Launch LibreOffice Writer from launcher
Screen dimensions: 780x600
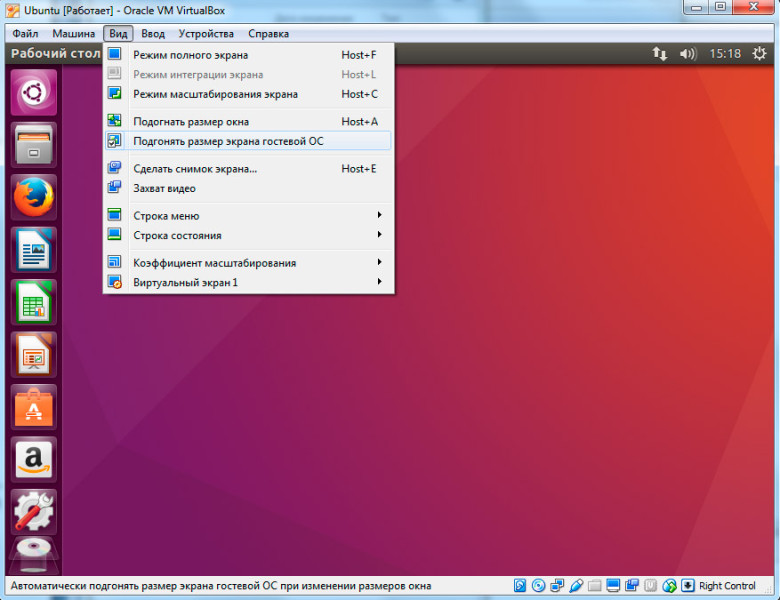pos(34,250)
